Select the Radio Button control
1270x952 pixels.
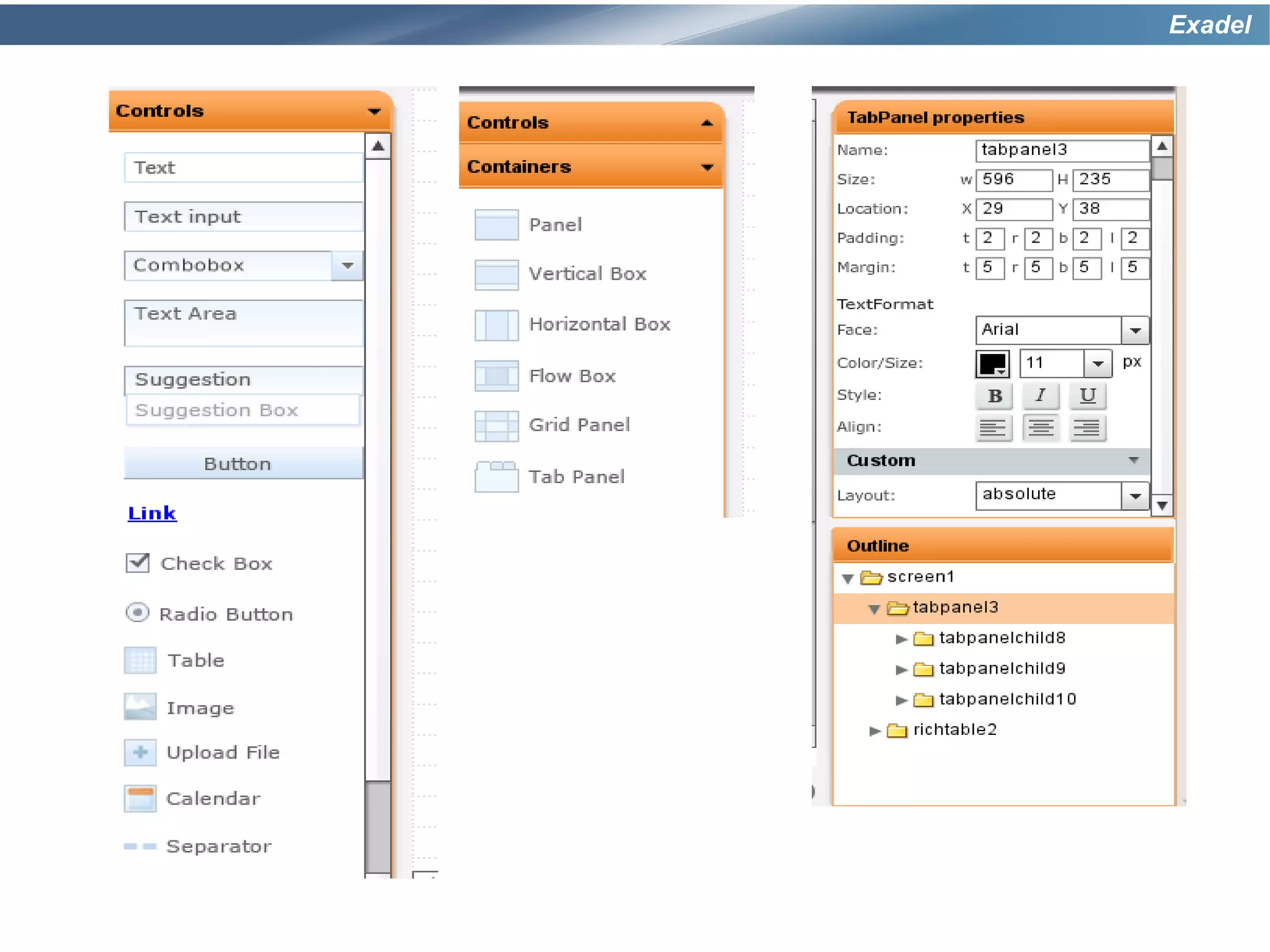(x=137, y=613)
